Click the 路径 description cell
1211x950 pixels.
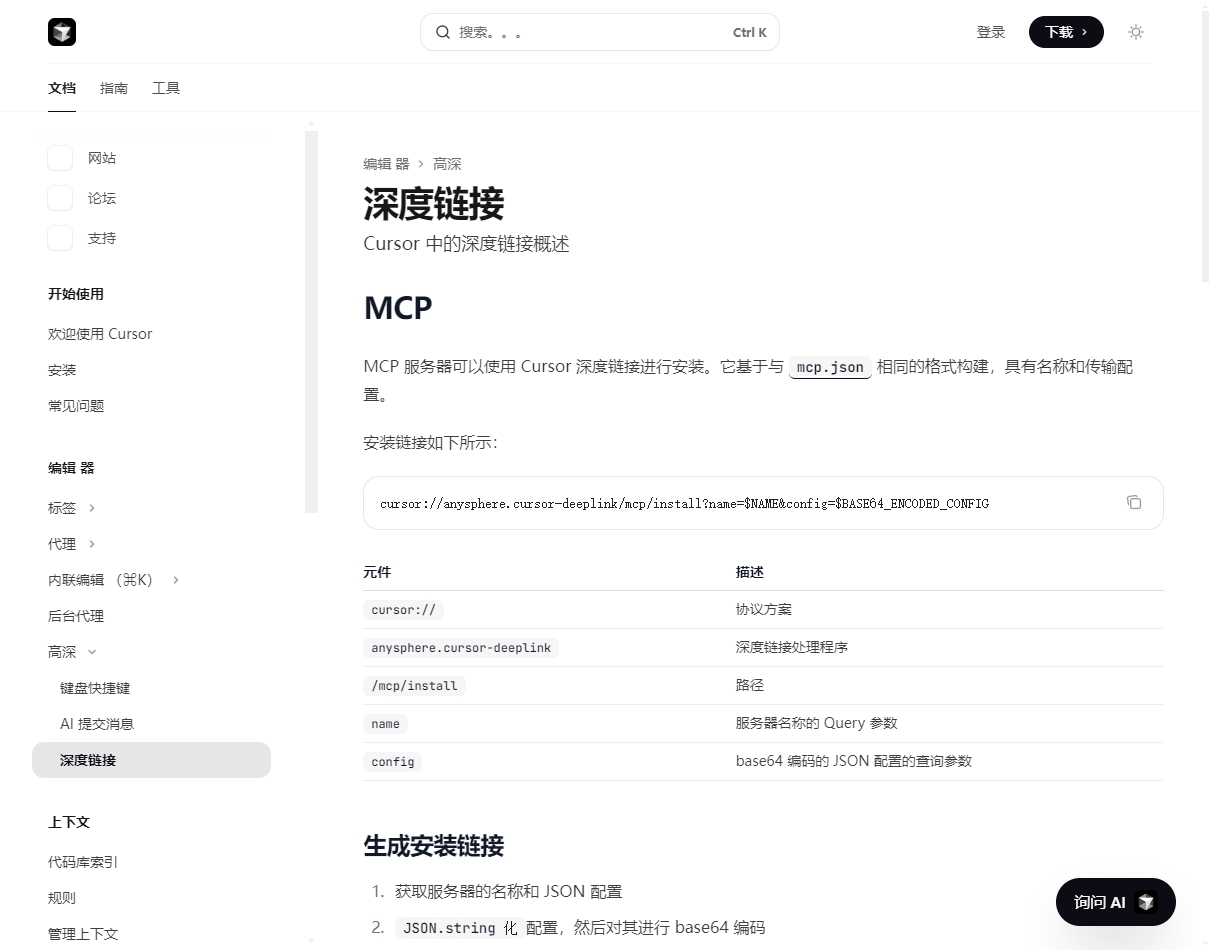[750, 685]
